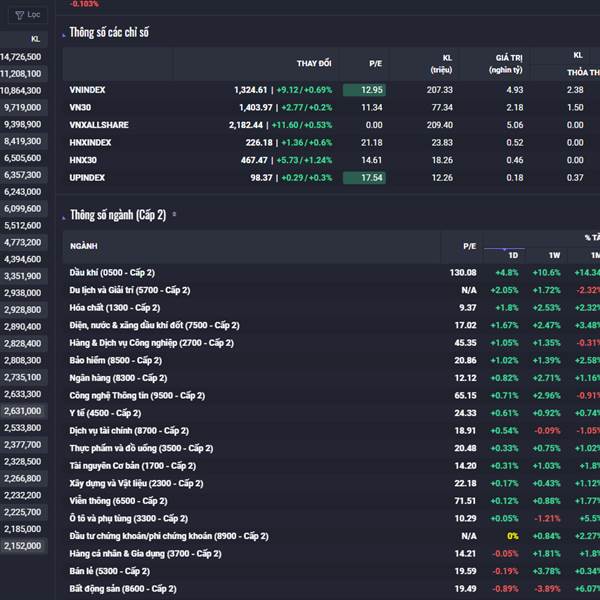The image size is (600, 600).
Task: Select the Bảo hiểm (8500) sector row
Action: pyautogui.click(x=331, y=360)
